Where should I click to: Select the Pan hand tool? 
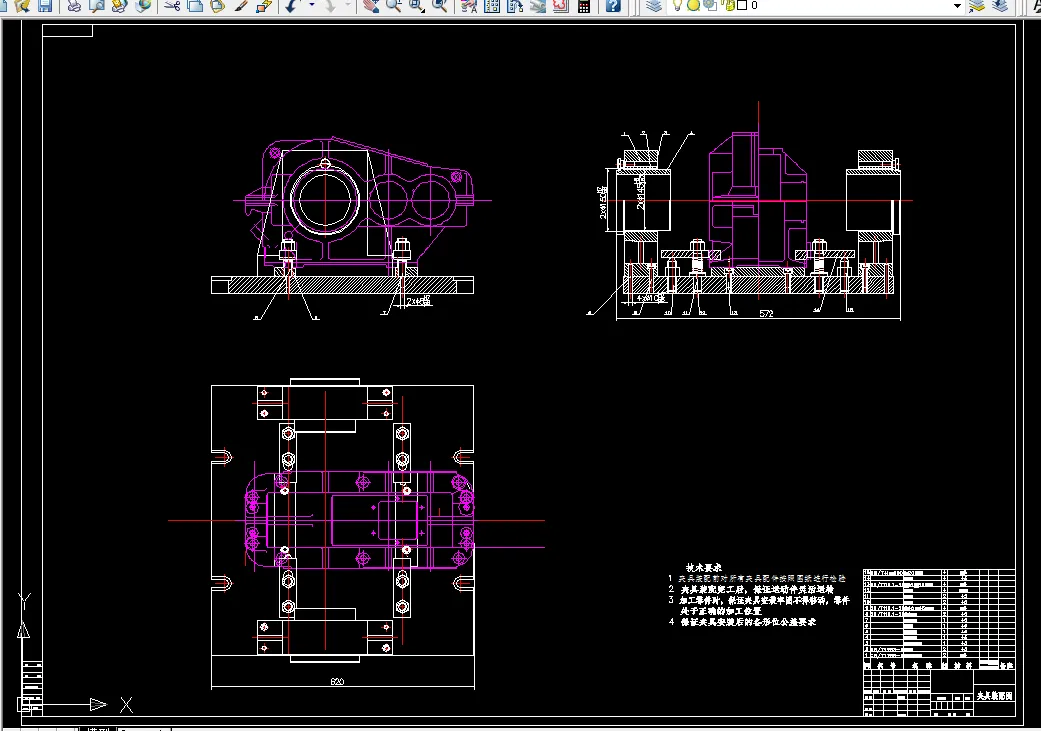(x=371, y=6)
